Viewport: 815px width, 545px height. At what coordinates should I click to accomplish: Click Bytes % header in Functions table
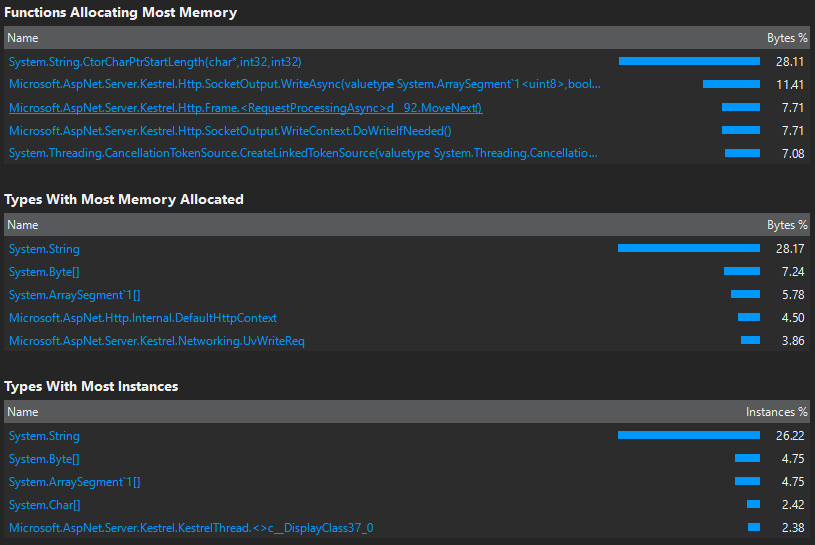[x=787, y=38]
